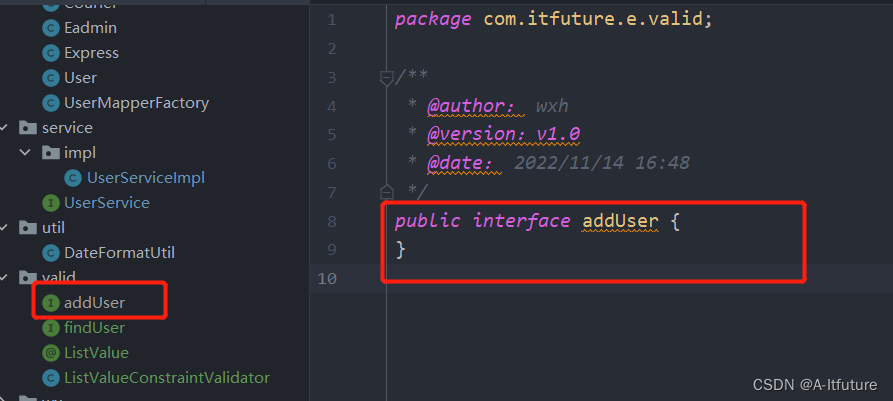Click the findUser interface icon
893x401 pixels.
pos(50,328)
